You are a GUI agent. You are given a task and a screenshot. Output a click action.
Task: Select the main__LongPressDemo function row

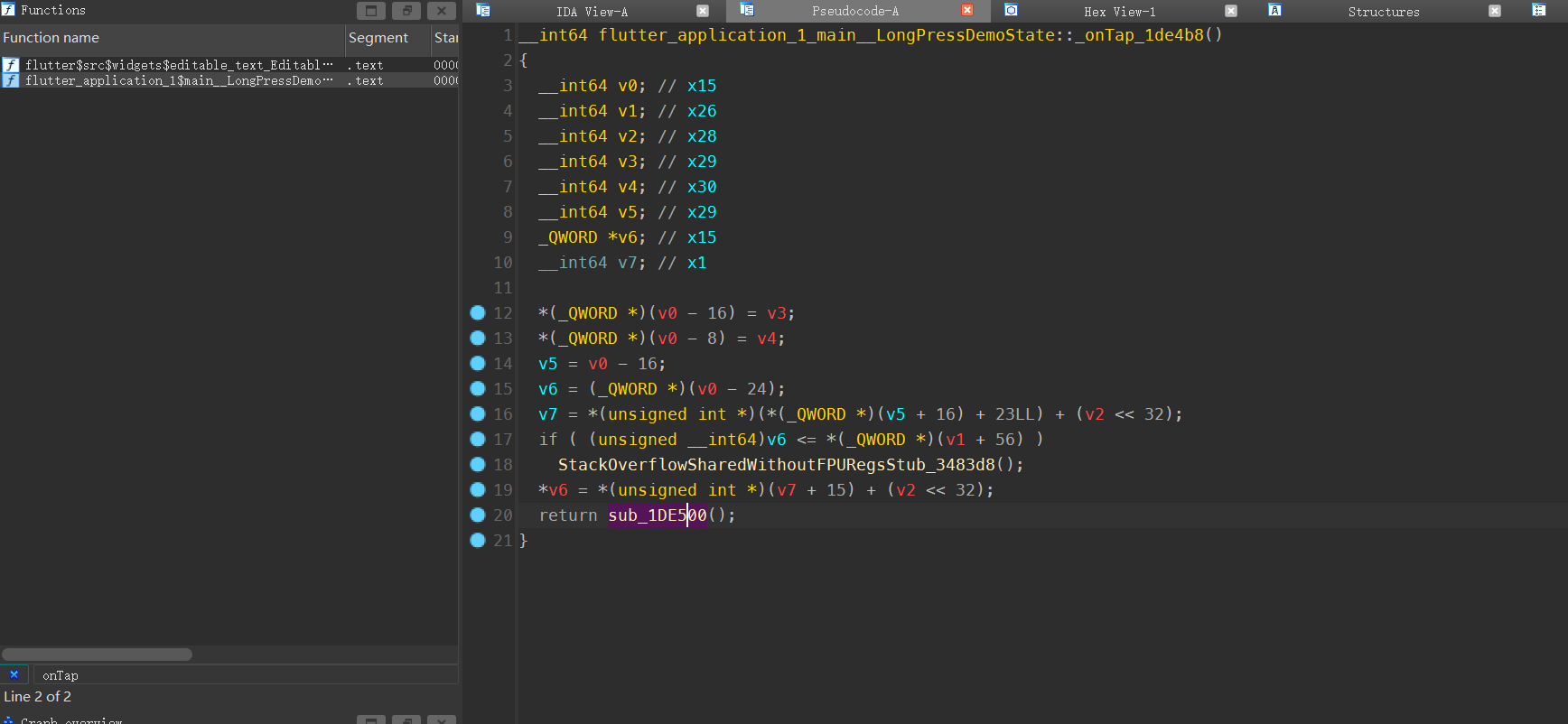[x=229, y=80]
